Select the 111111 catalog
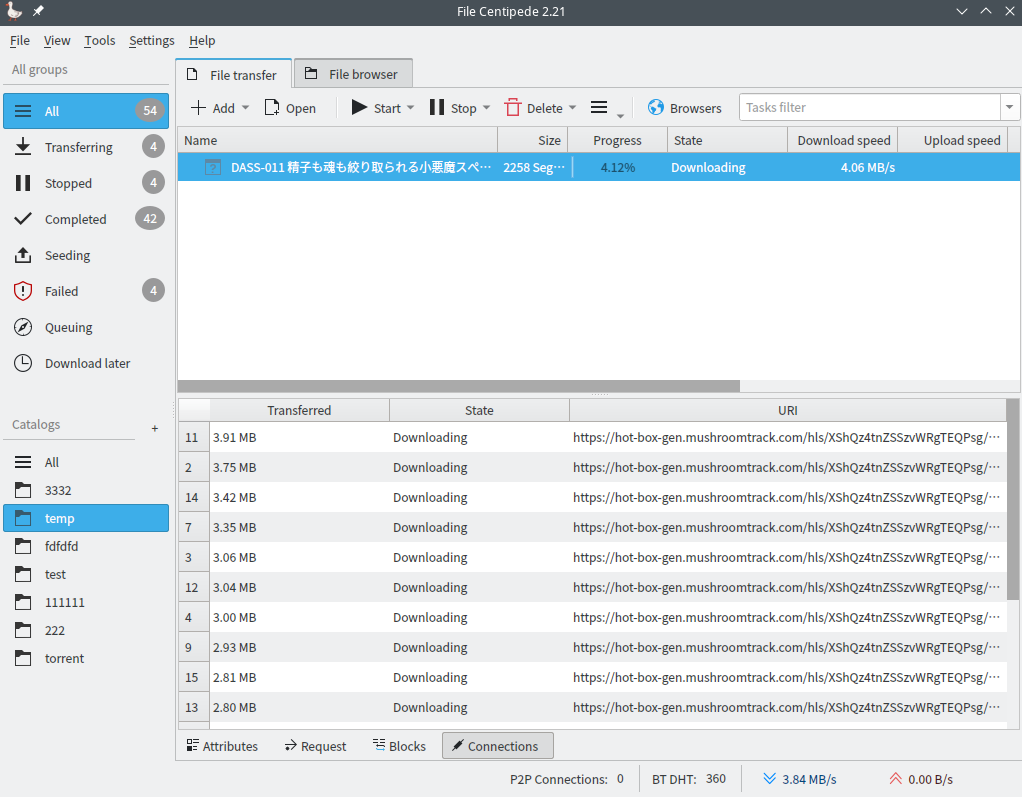This screenshot has width=1022, height=797. tap(86, 602)
